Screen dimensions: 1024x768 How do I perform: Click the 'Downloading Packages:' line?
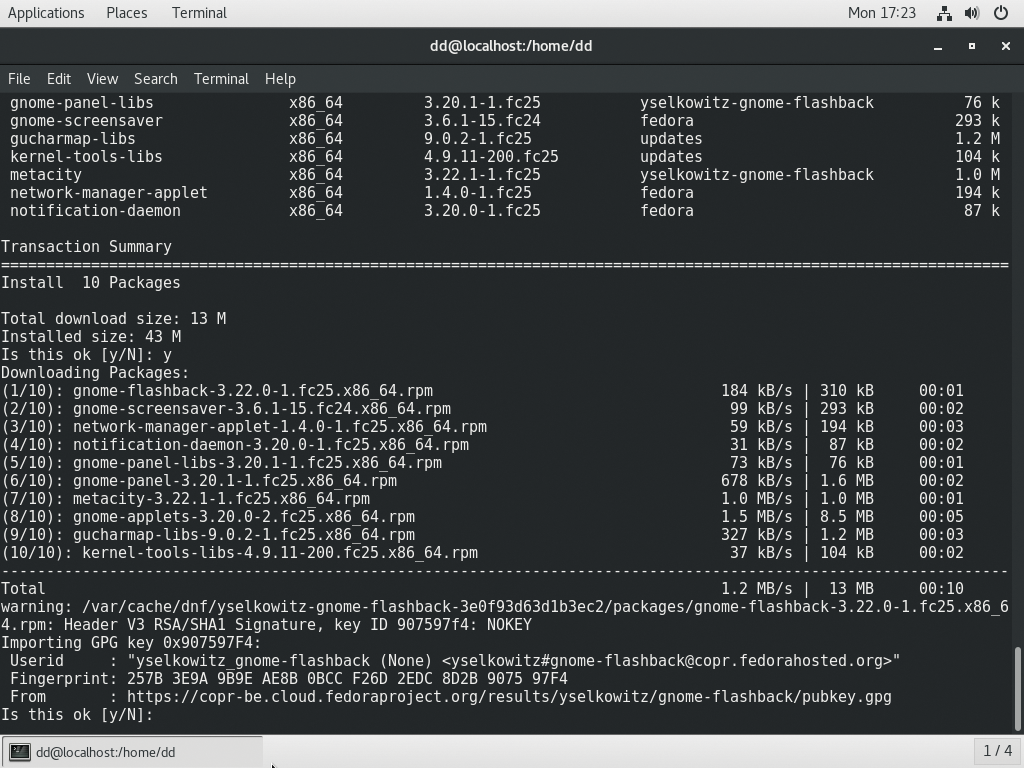(95, 373)
